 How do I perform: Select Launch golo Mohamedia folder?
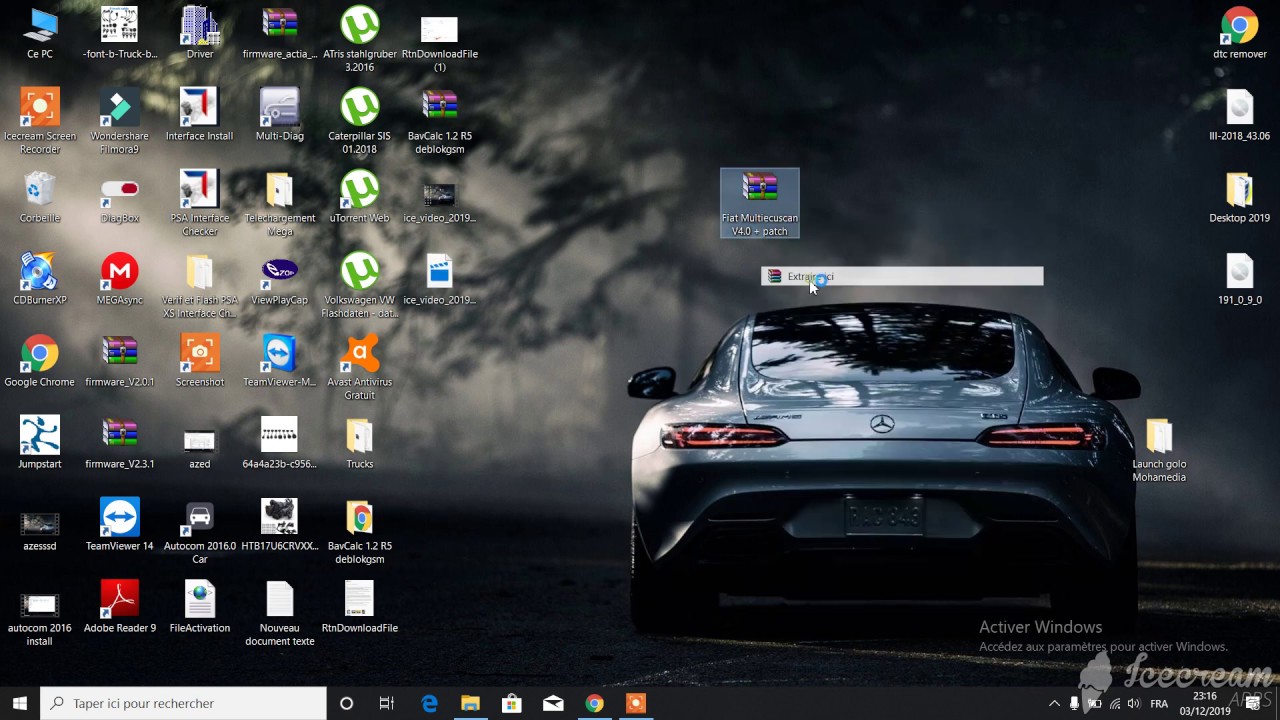(x=1159, y=449)
